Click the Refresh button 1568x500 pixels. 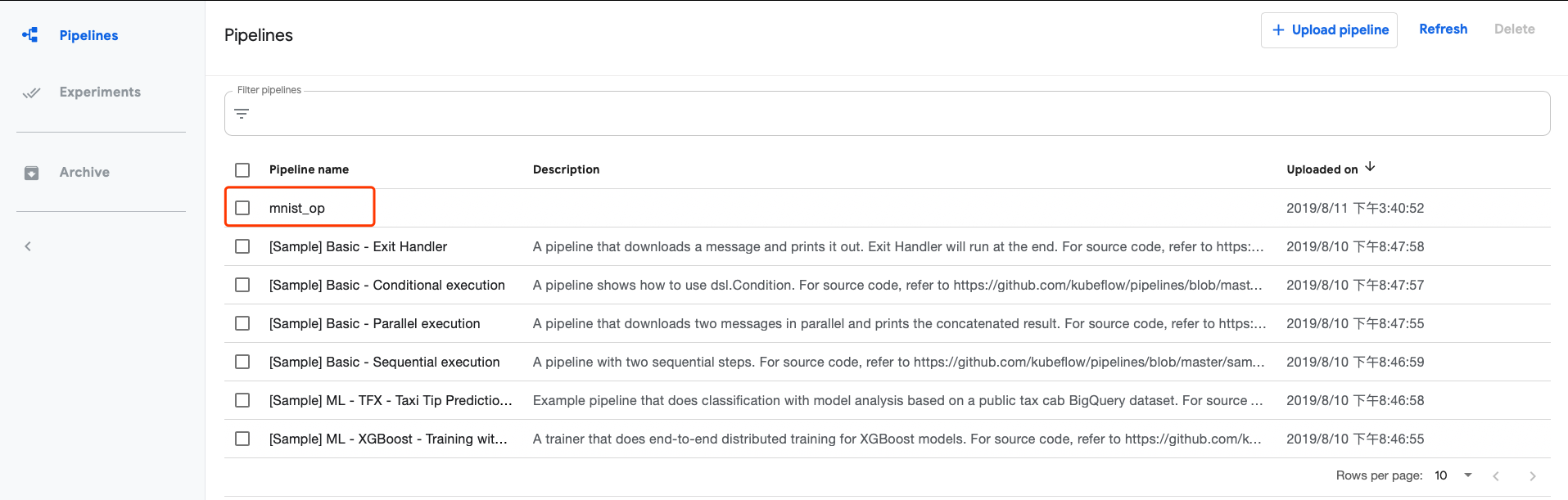(x=1443, y=29)
